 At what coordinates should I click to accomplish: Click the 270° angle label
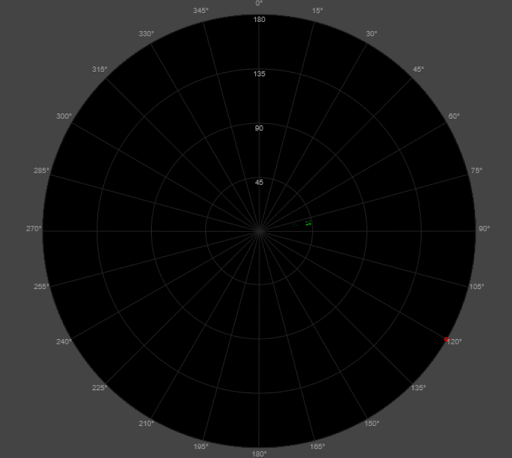(x=34, y=229)
